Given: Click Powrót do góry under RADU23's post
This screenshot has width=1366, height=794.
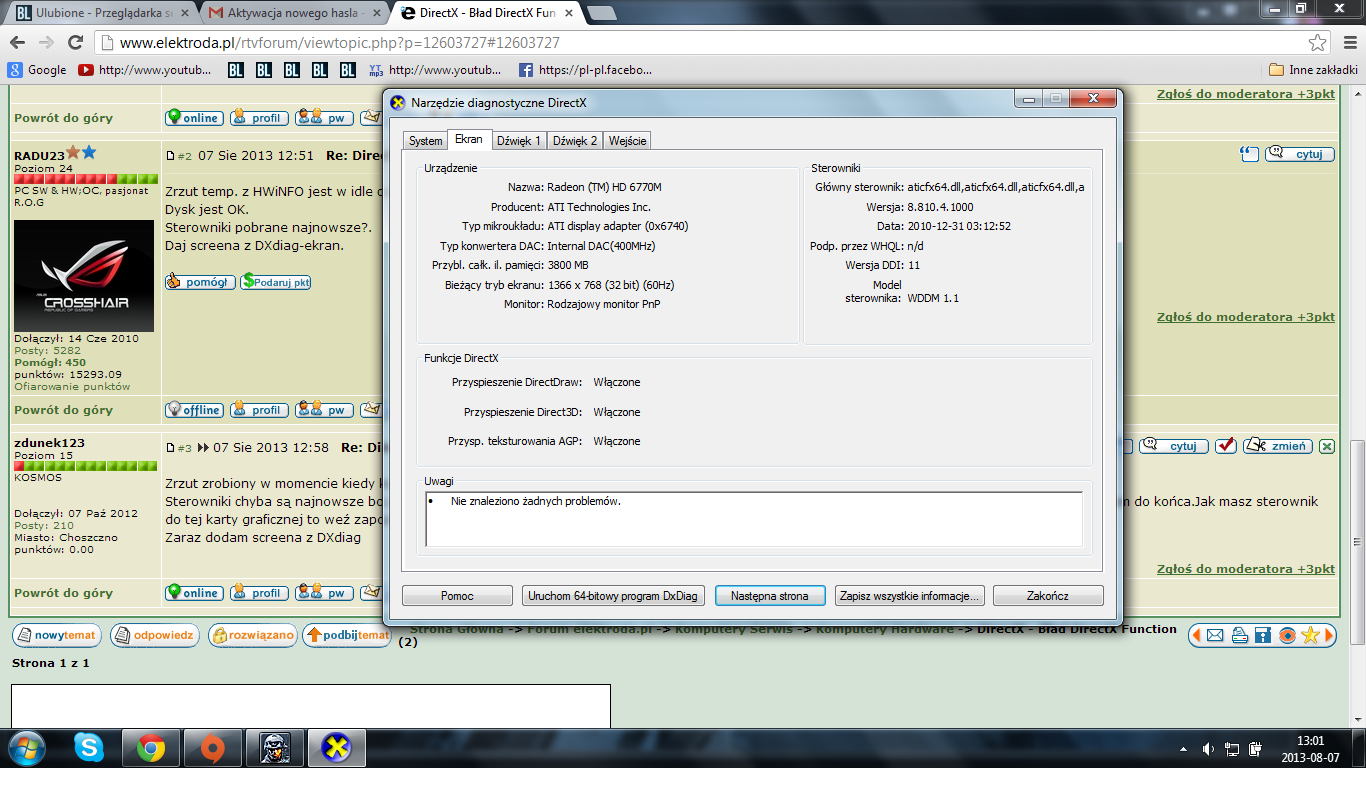Looking at the screenshot, I should click(63, 410).
